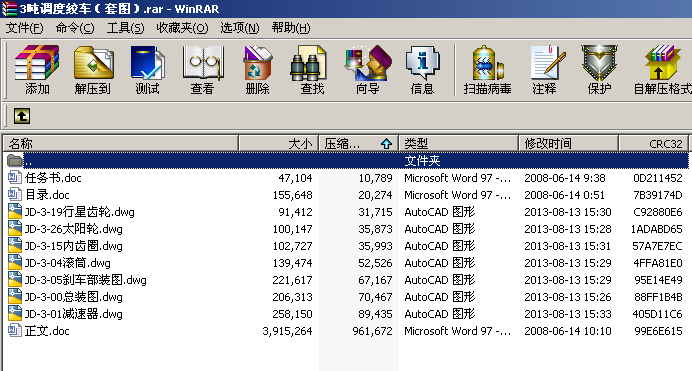
Task: Sort by the 压缩 column header
Action: click(358, 143)
